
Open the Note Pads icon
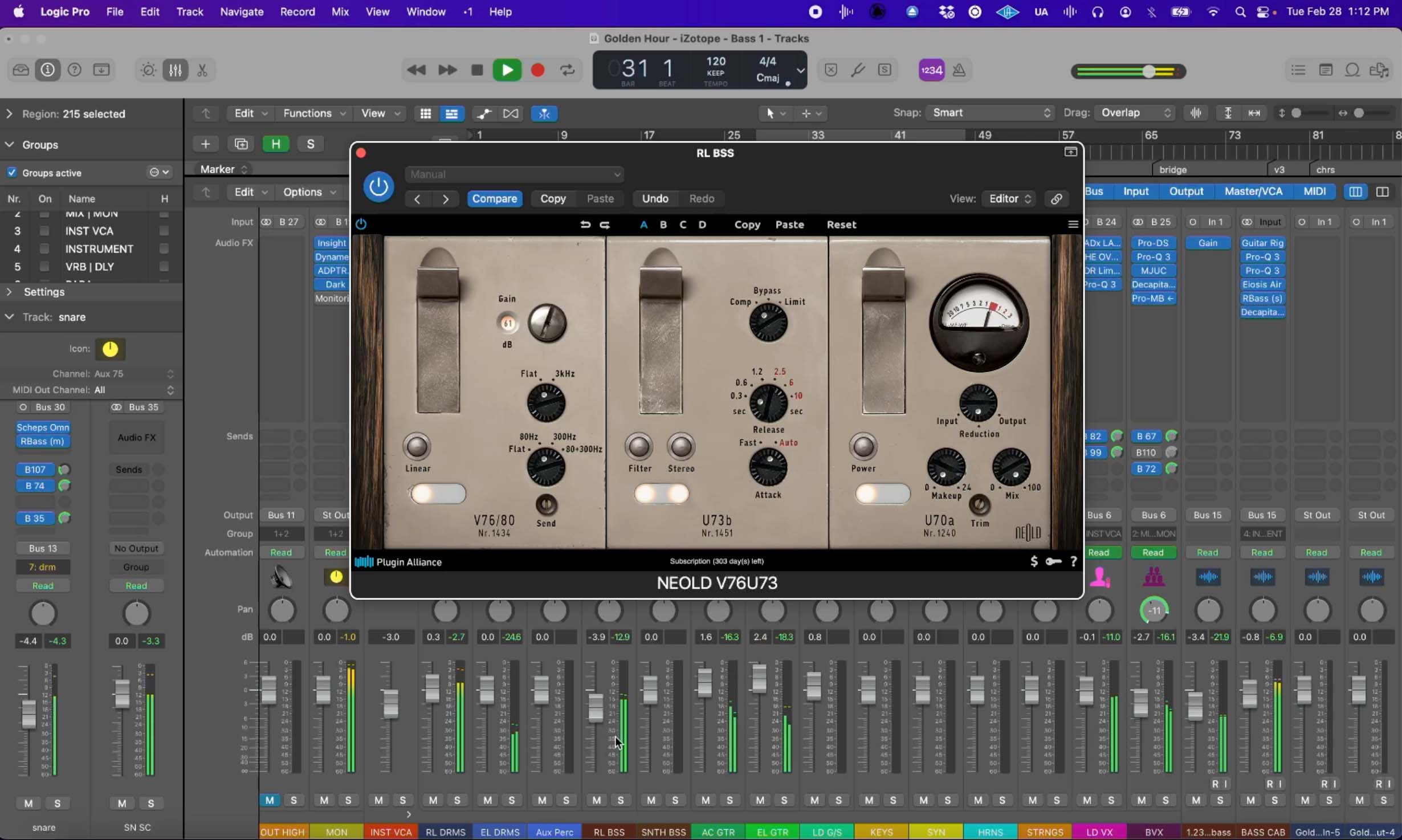click(1326, 70)
